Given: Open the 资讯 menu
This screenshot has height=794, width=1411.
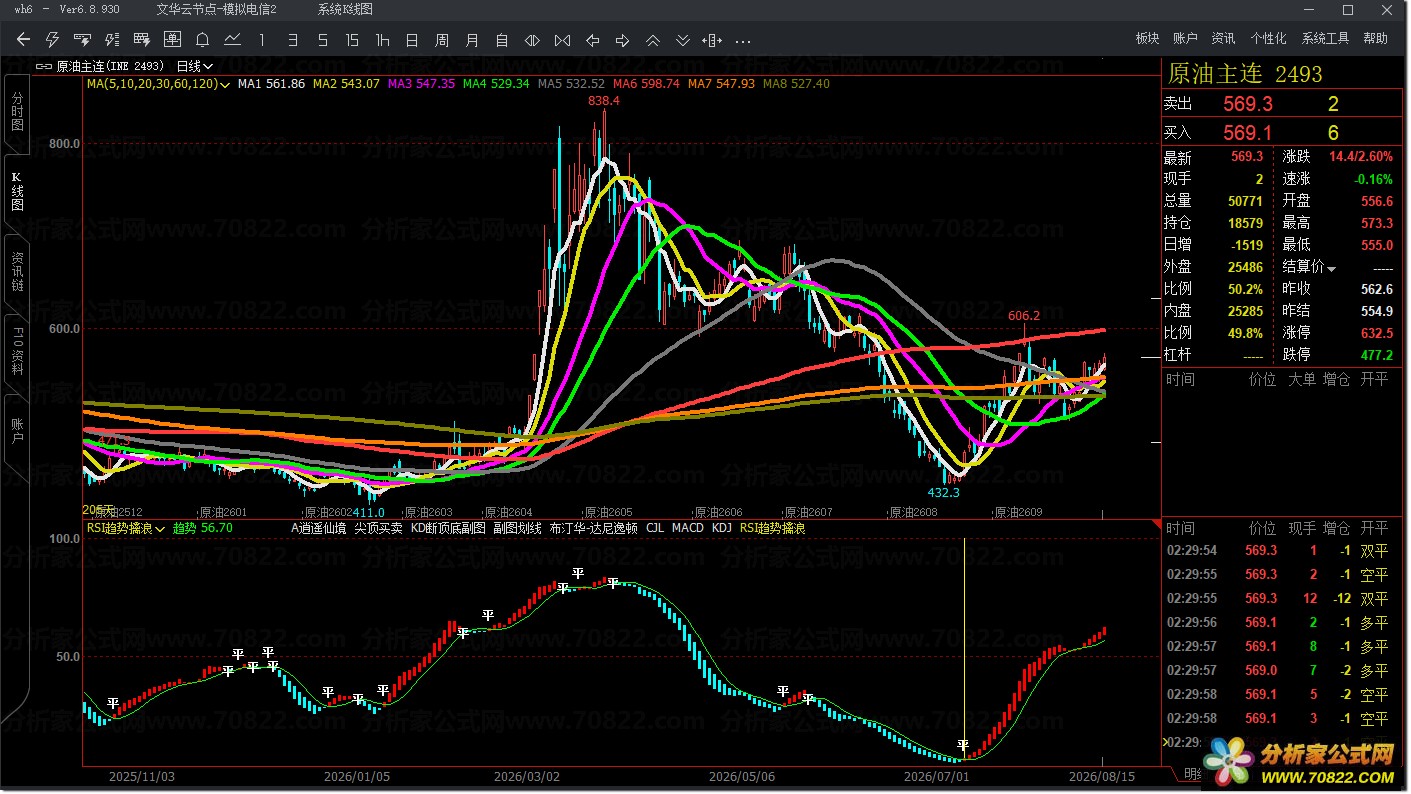Looking at the screenshot, I should [x=1223, y=39].
